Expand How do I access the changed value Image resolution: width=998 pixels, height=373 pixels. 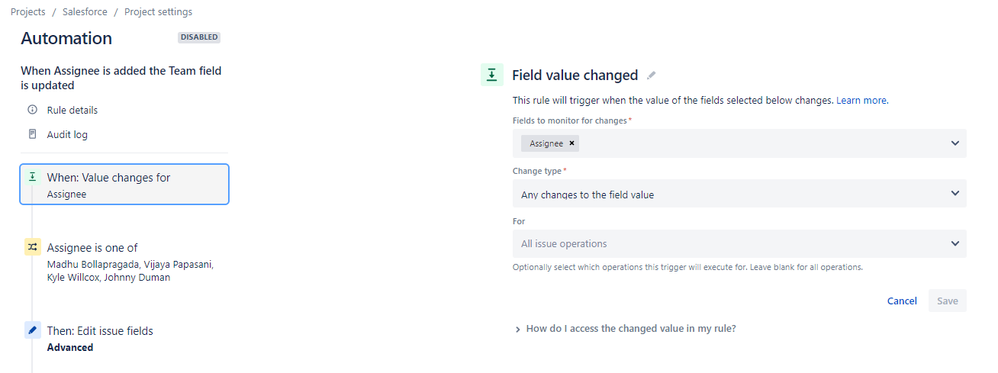pyautogui.click(x=626, y=329)
